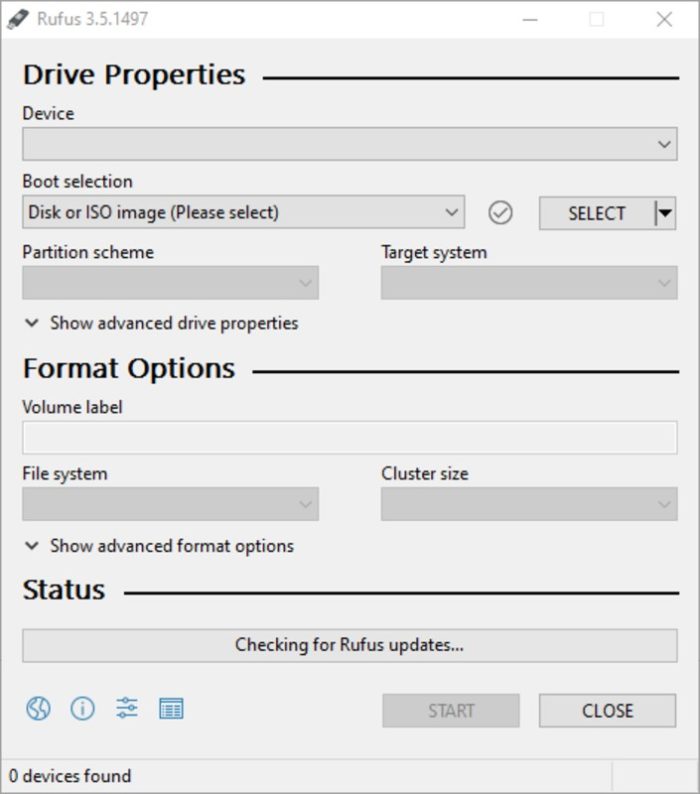
Task: Open the File system dropdown
Action: (170, 504)
